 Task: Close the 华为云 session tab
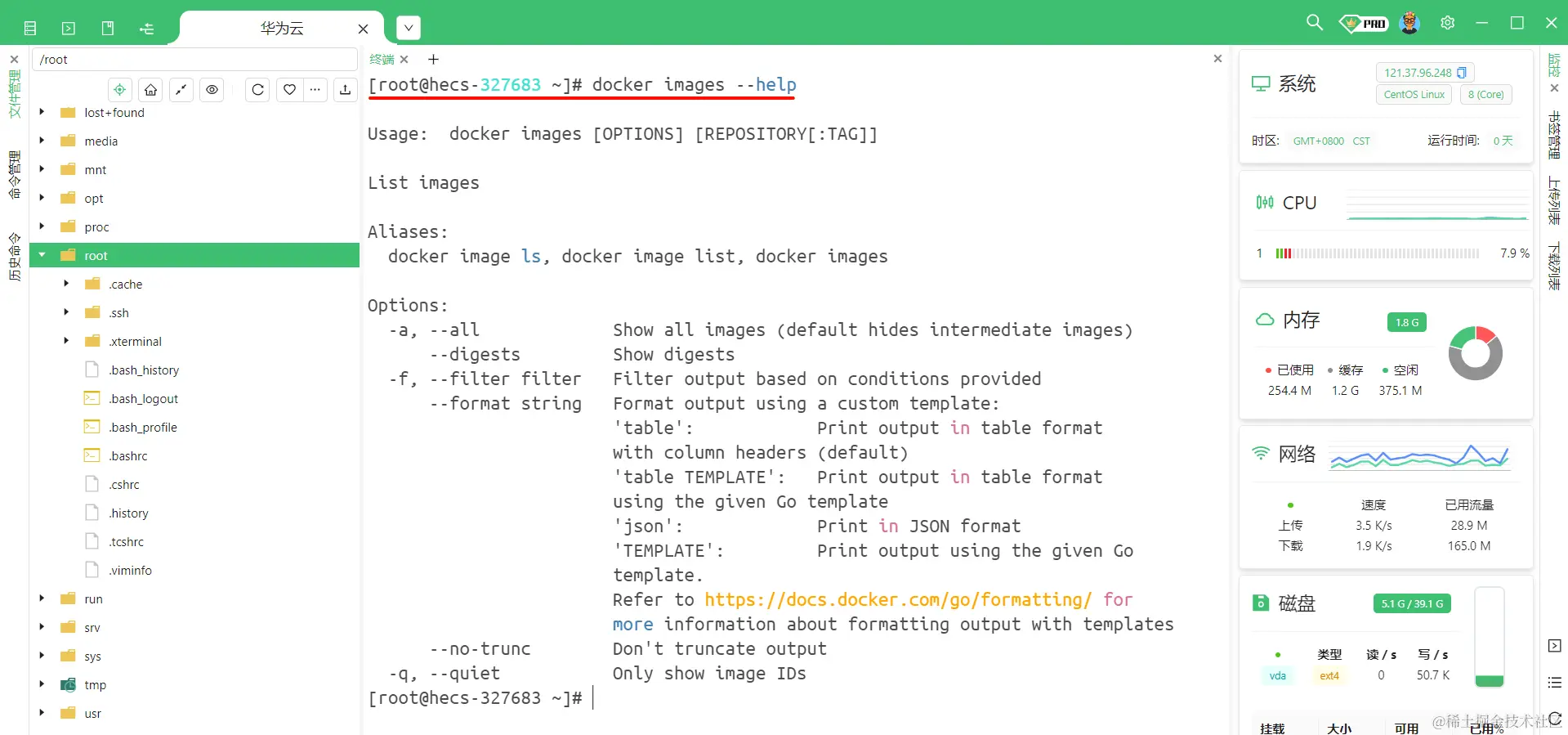click(x=364, y=29)
